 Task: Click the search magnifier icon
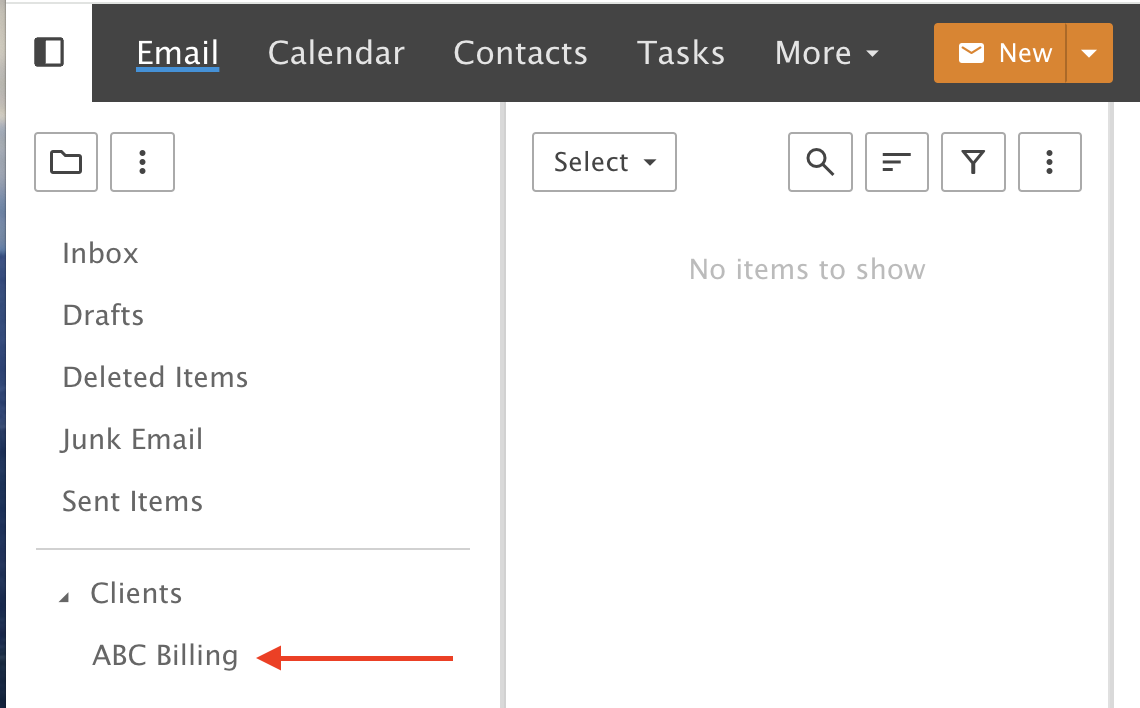point(820,162)
